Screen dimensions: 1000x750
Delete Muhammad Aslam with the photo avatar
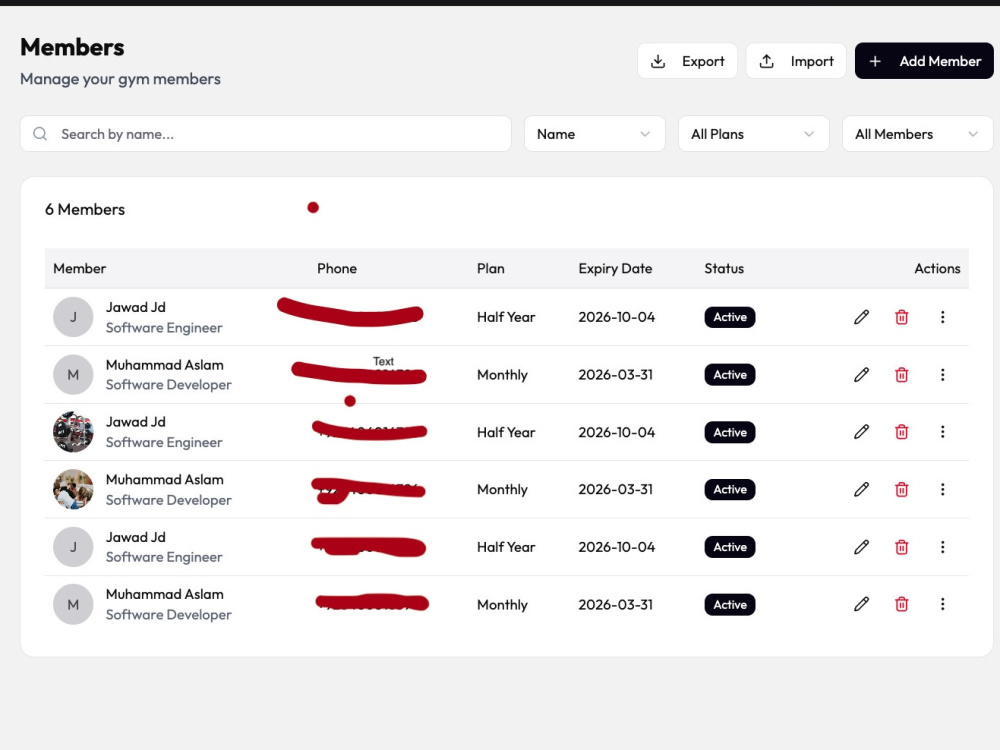901,489
